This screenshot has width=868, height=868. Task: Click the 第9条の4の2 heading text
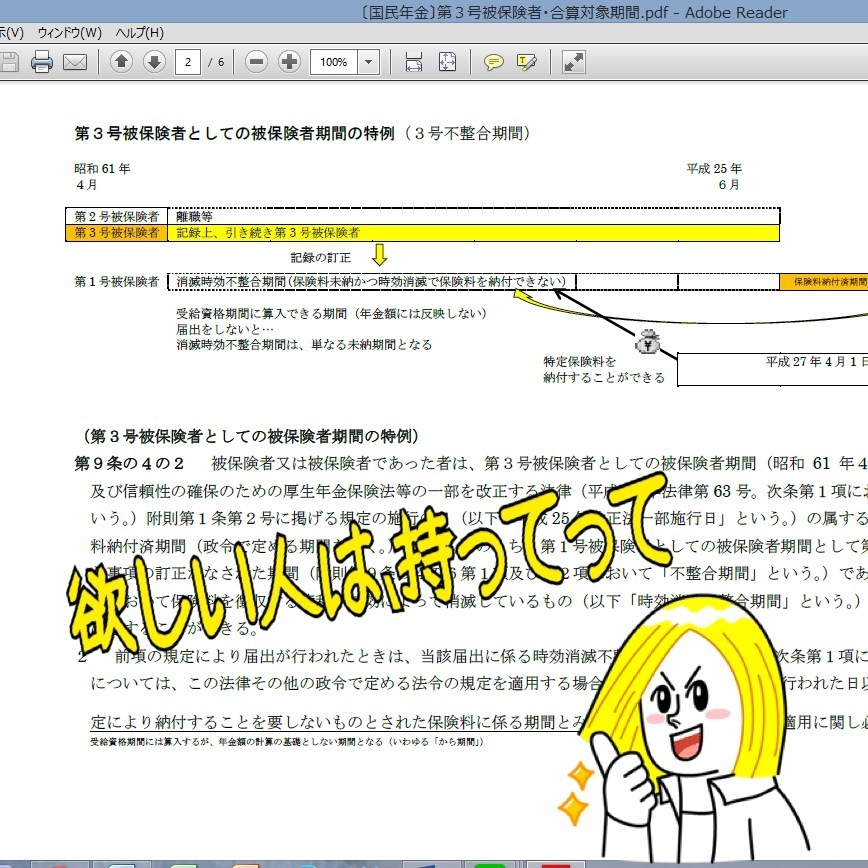coord(129,463)
